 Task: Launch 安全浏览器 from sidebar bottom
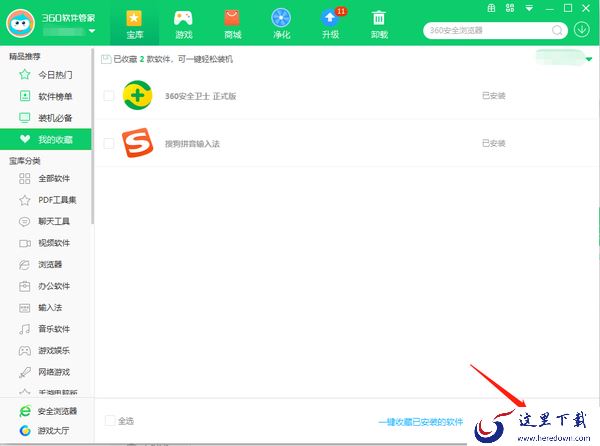48,411
